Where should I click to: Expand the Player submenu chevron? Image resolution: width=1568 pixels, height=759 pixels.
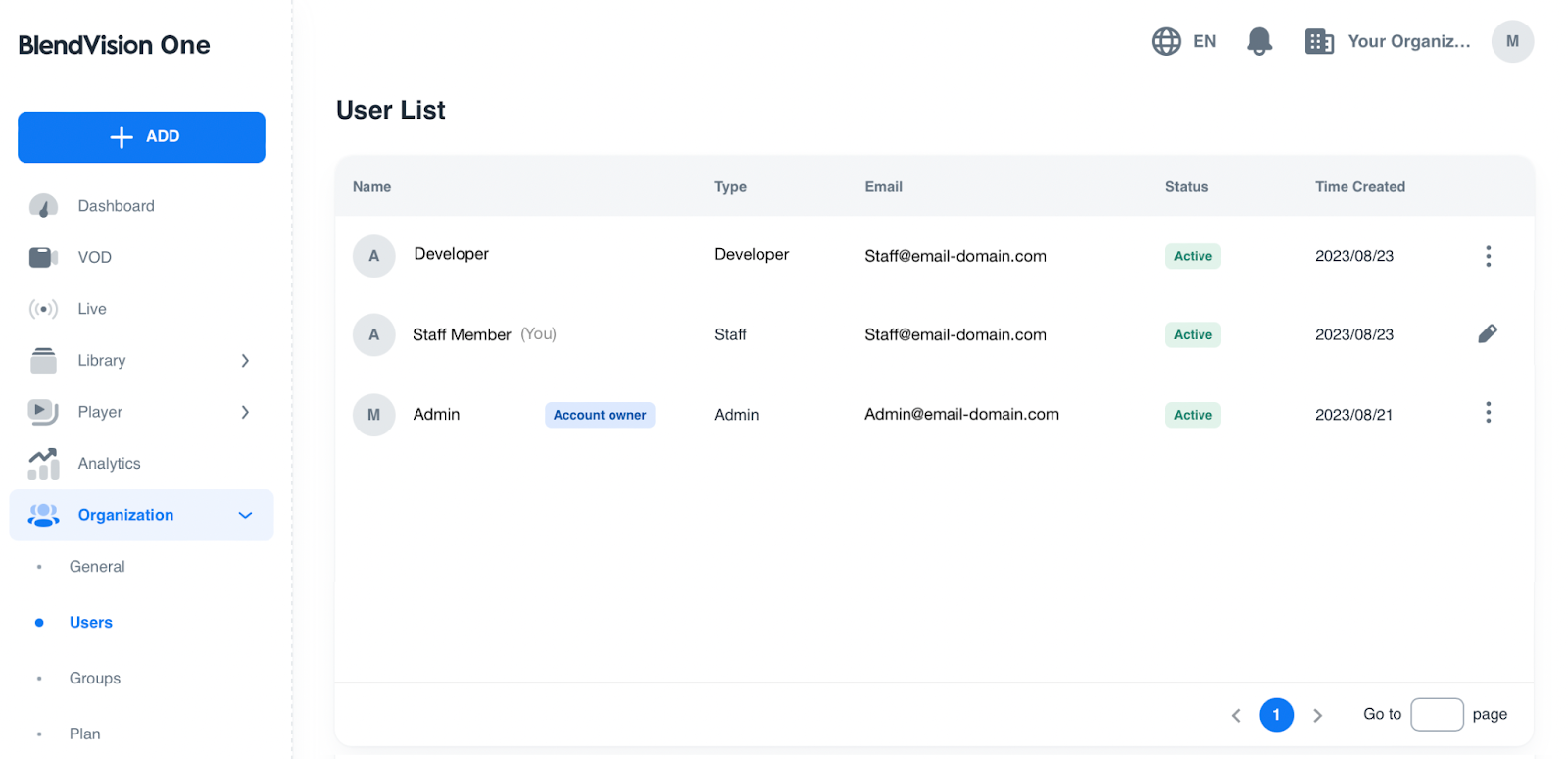(245, 412)
